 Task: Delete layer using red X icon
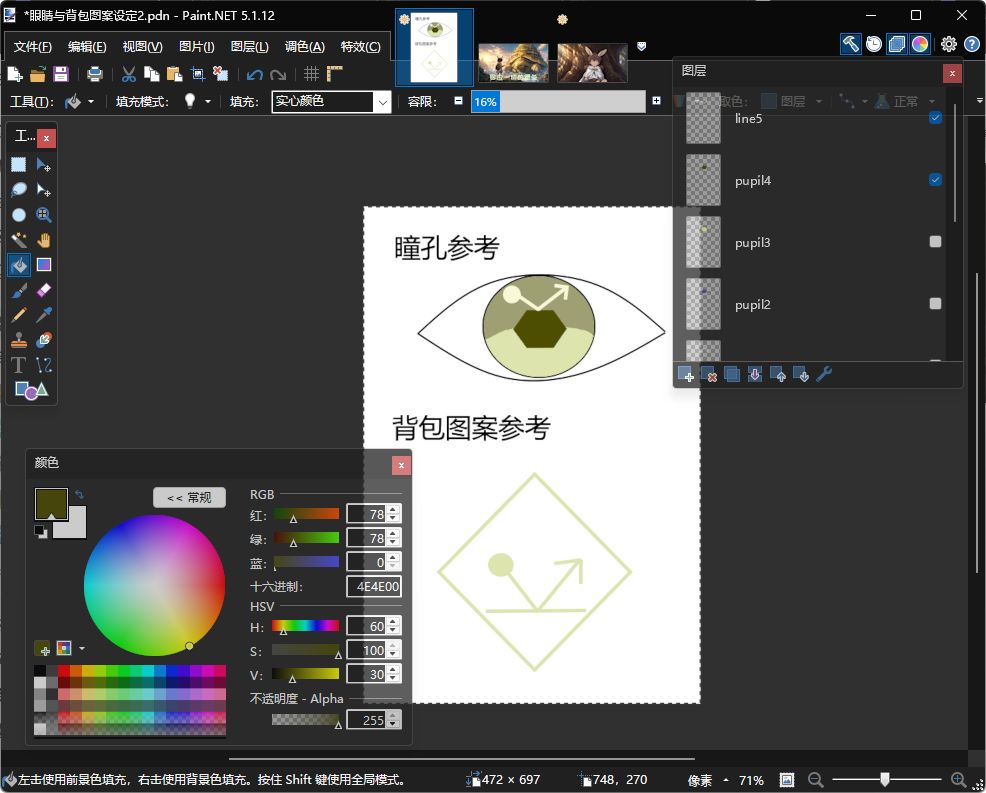point(708,375)
